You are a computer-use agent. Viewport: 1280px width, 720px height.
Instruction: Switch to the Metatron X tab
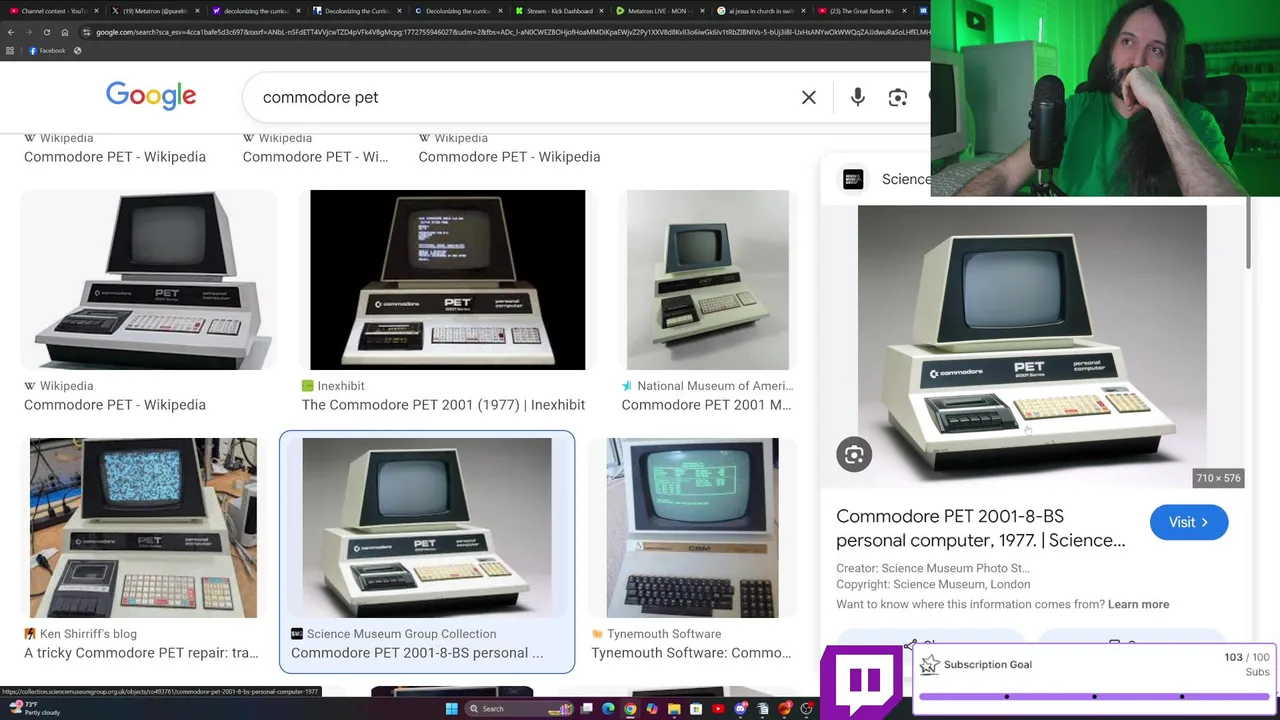pos(155,11)
